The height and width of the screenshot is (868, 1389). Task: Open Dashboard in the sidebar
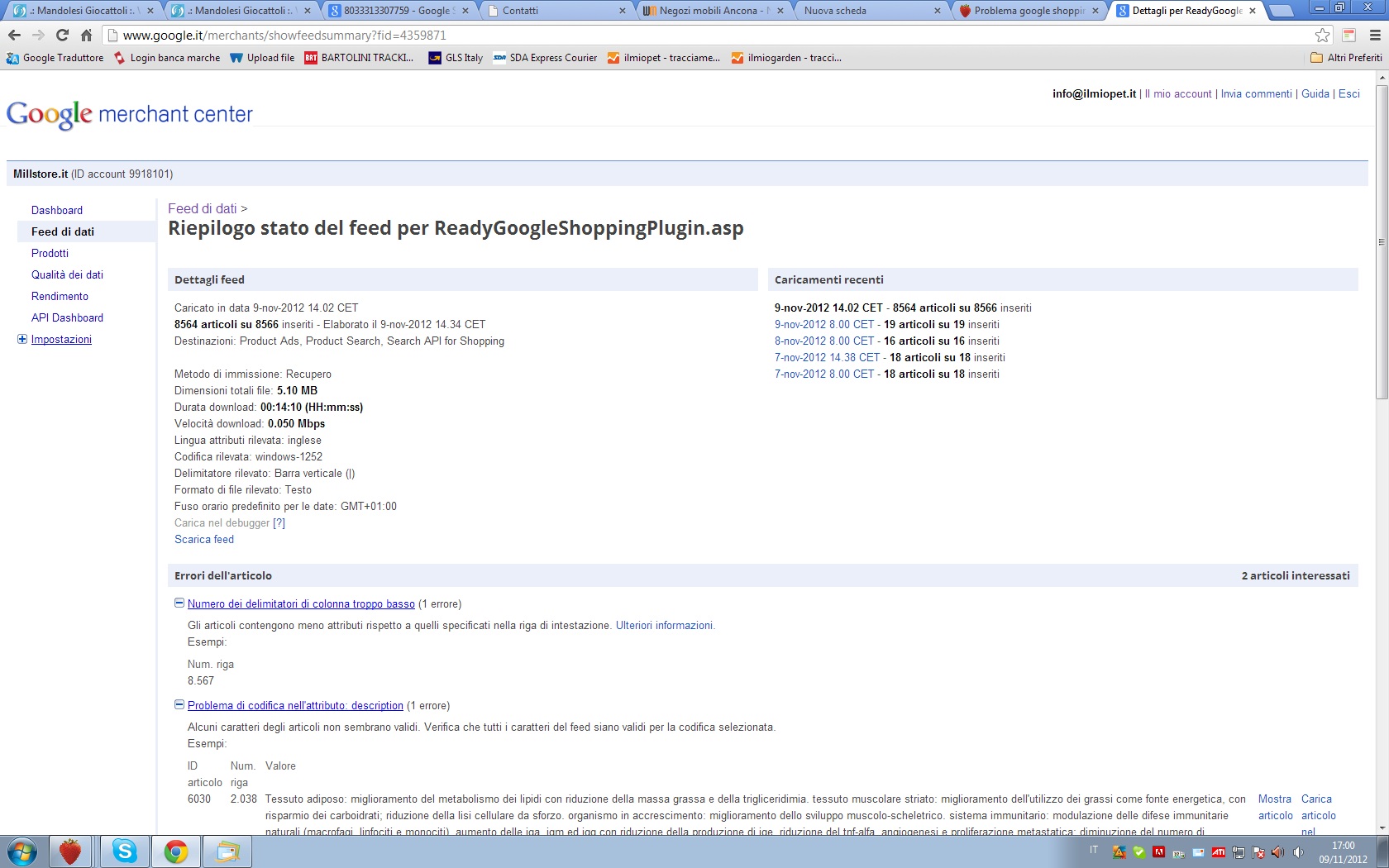[x=57, y=210]
